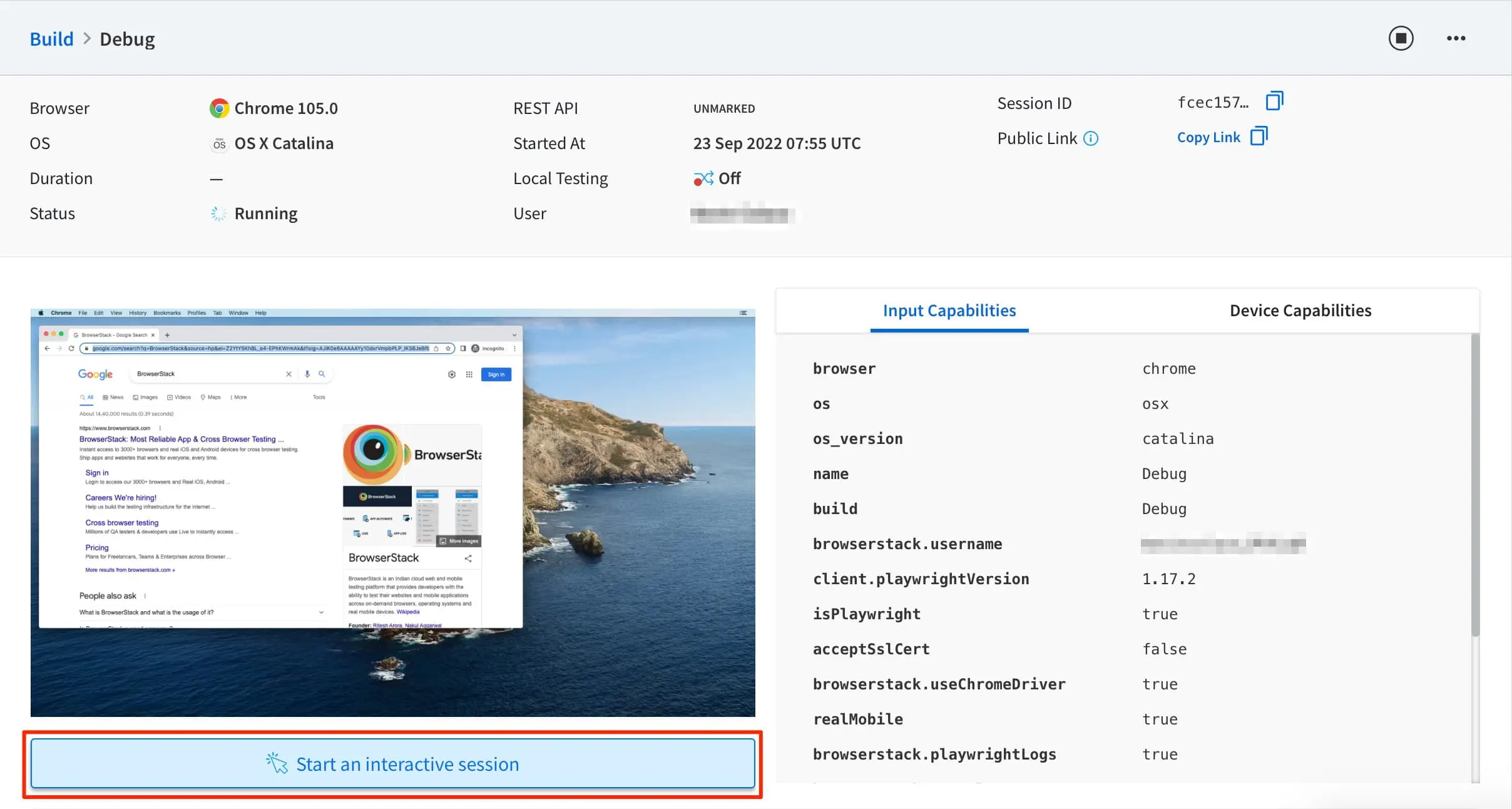Click the UNMARKED REST API status
Viewport: 1512px width, 809px height.
coord(723,109)
